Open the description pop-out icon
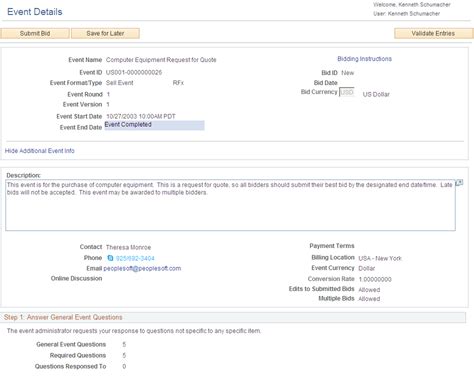Image resolution: width=474 pixels, height=379 pixels. [459, 182]
